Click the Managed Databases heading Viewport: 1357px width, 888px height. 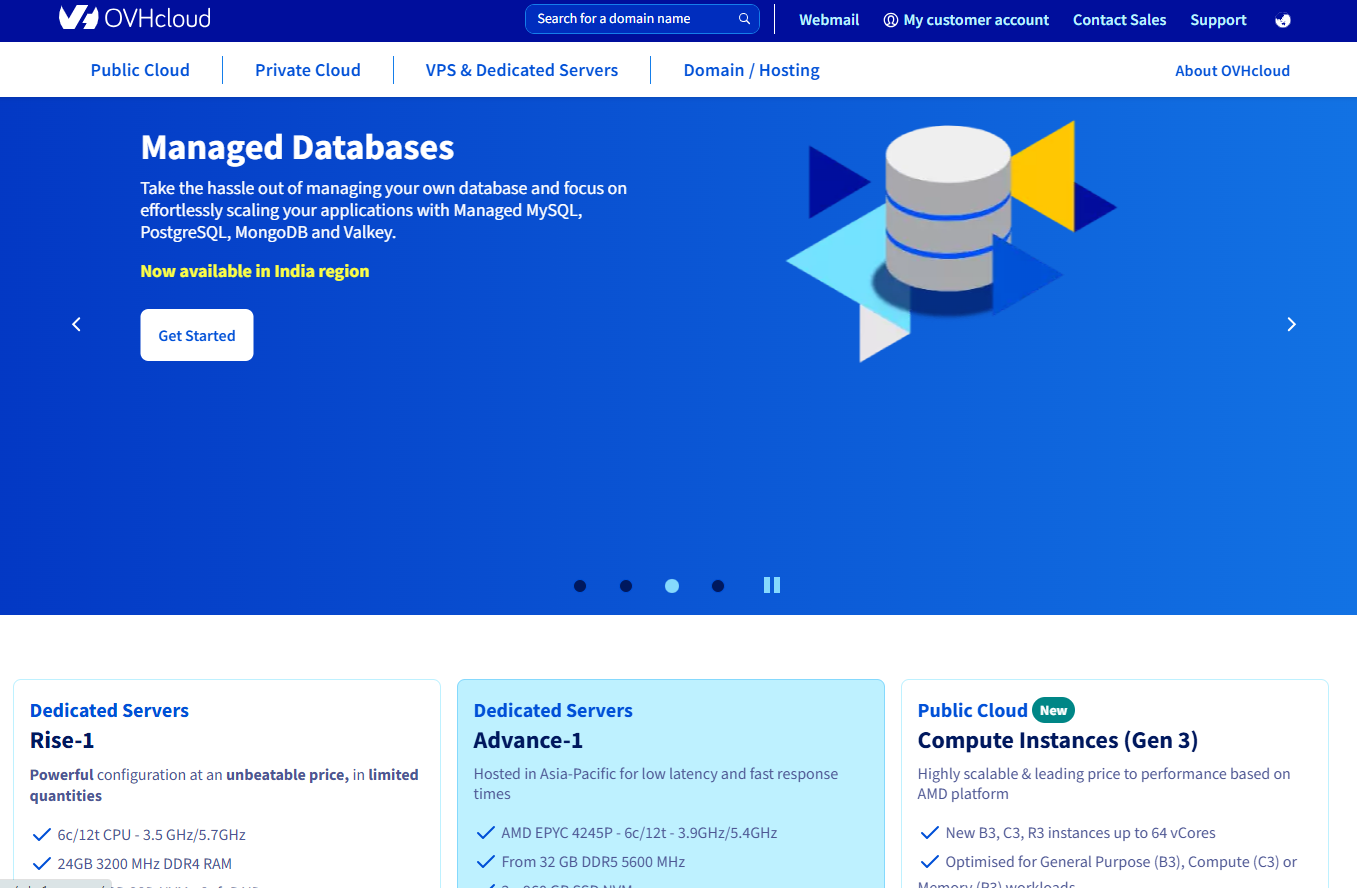[297, 148]
